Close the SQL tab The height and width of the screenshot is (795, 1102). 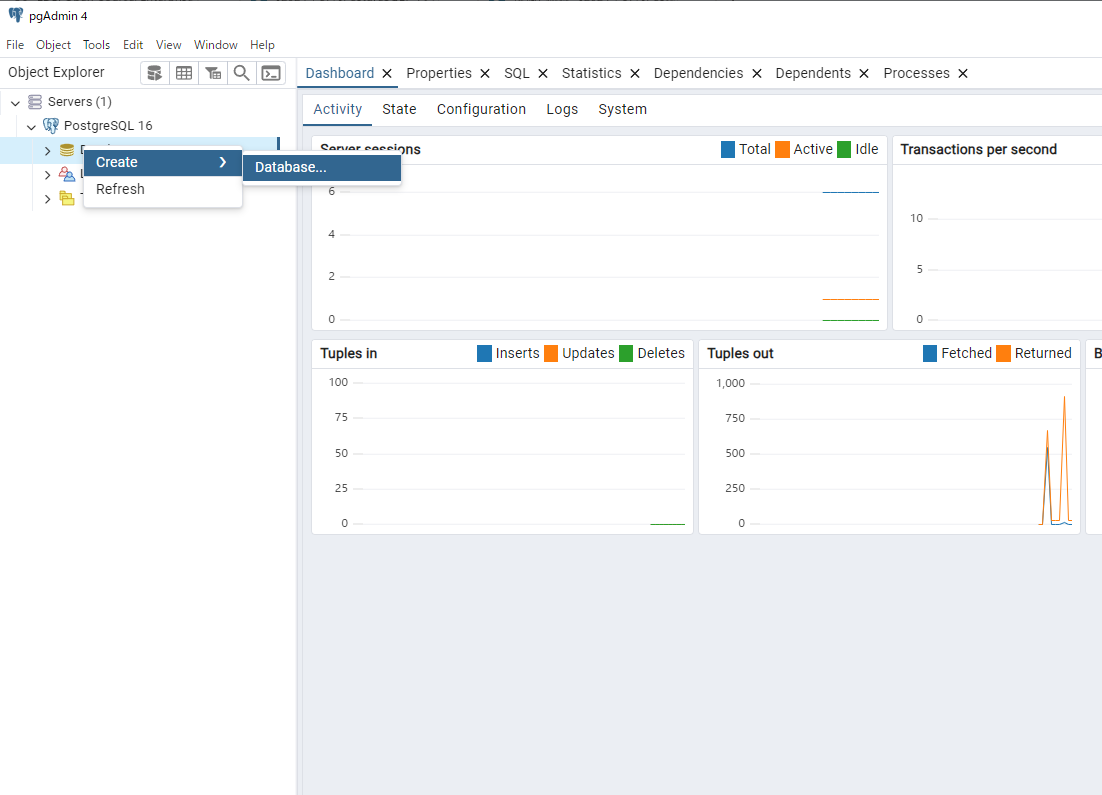coord(543,73)
